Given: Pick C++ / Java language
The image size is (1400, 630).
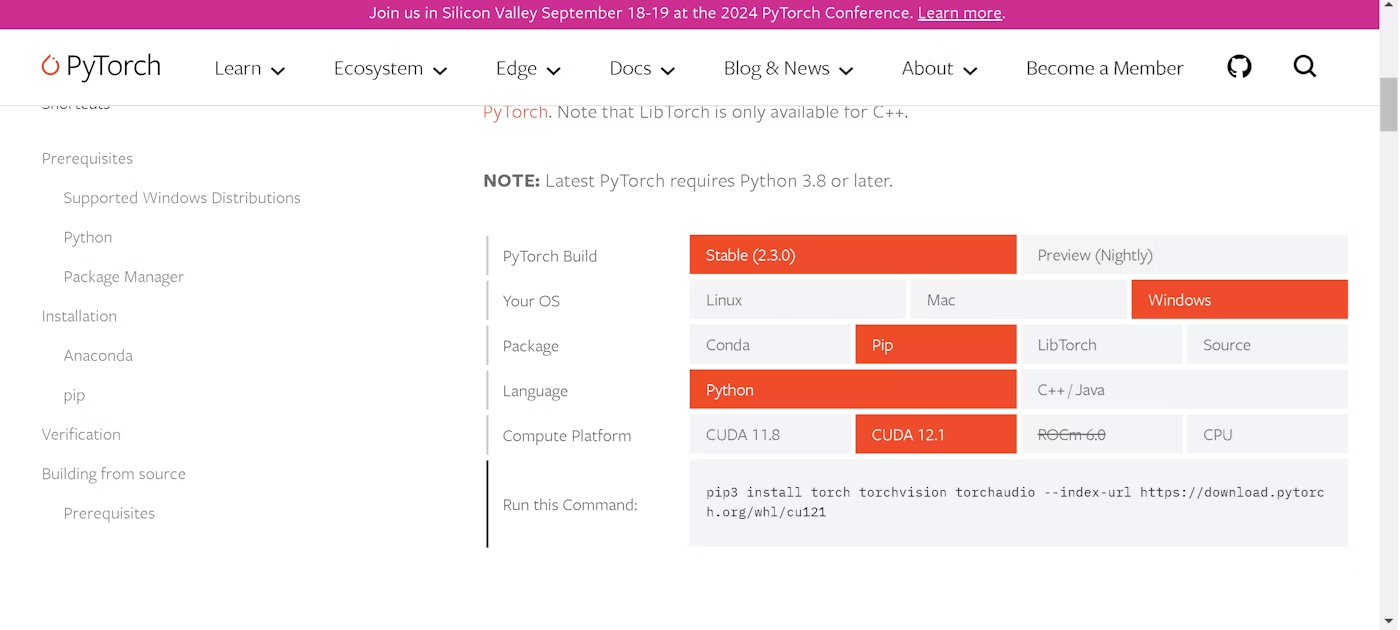Looking at the screenshot, I should [x=1184, y=390].
